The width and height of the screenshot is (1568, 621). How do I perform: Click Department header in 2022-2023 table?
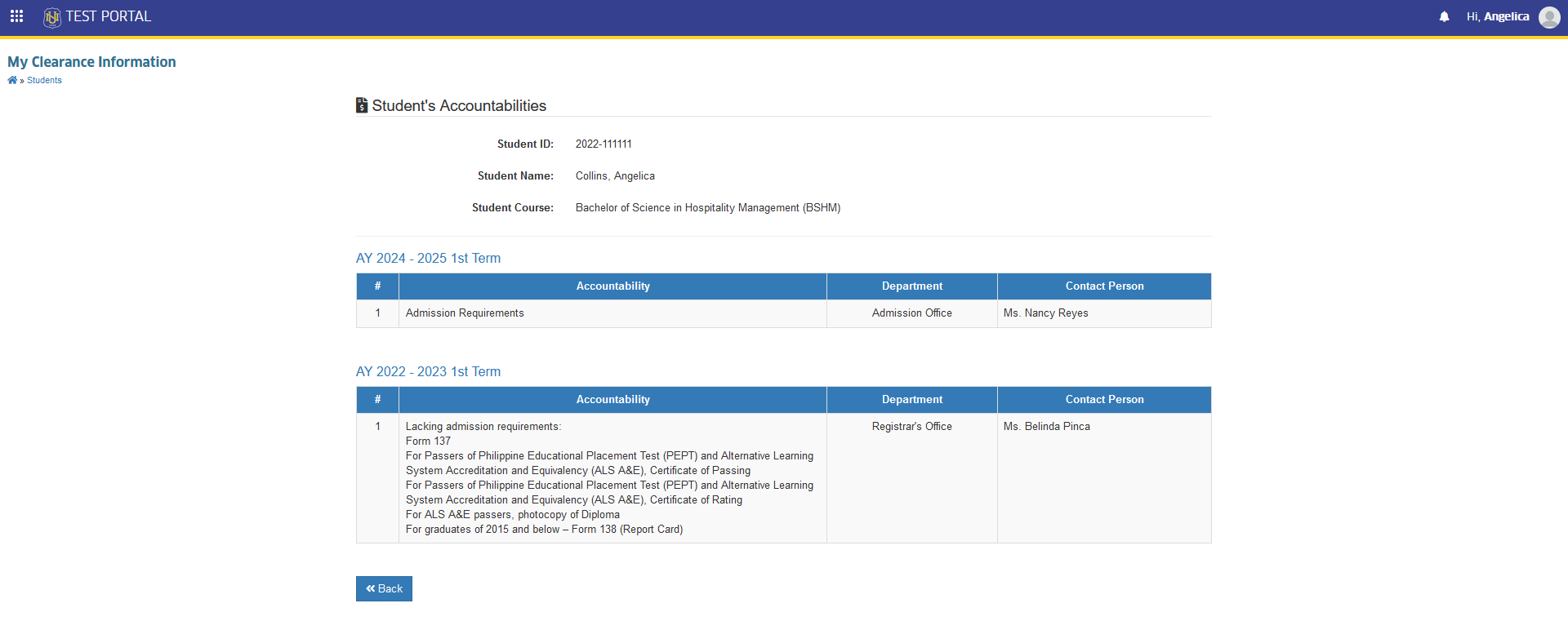912,400
